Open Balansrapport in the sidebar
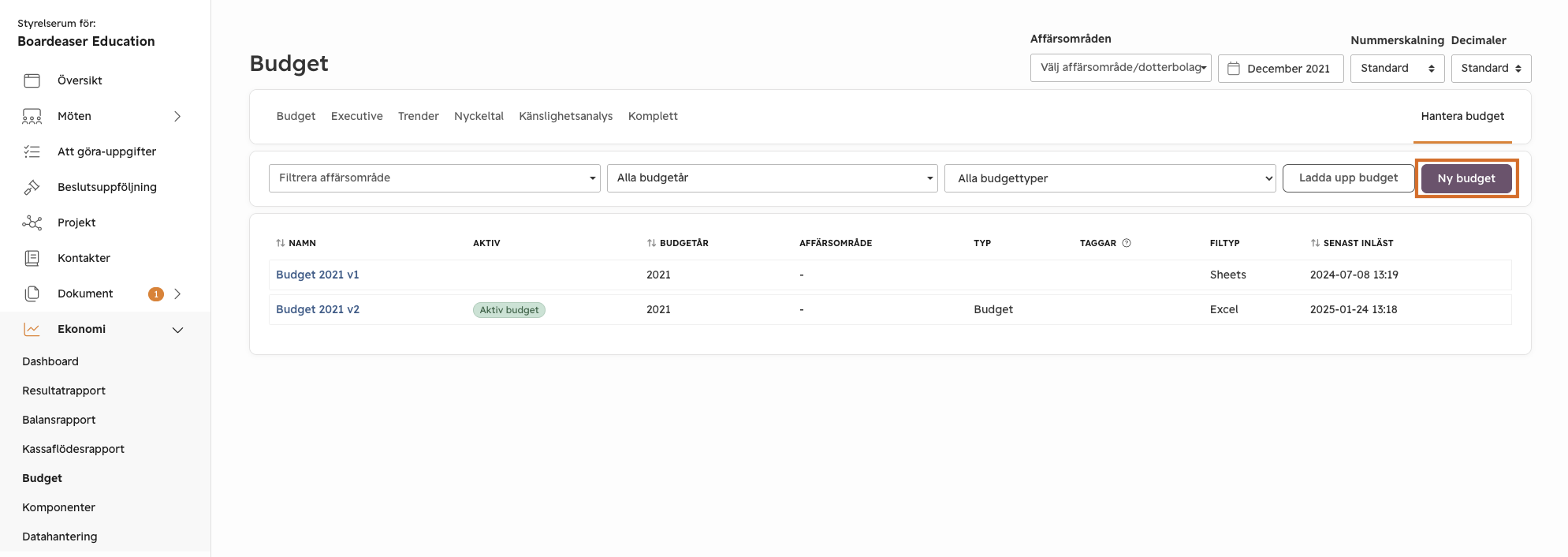The image size is (1568, 557). (59, 420)
